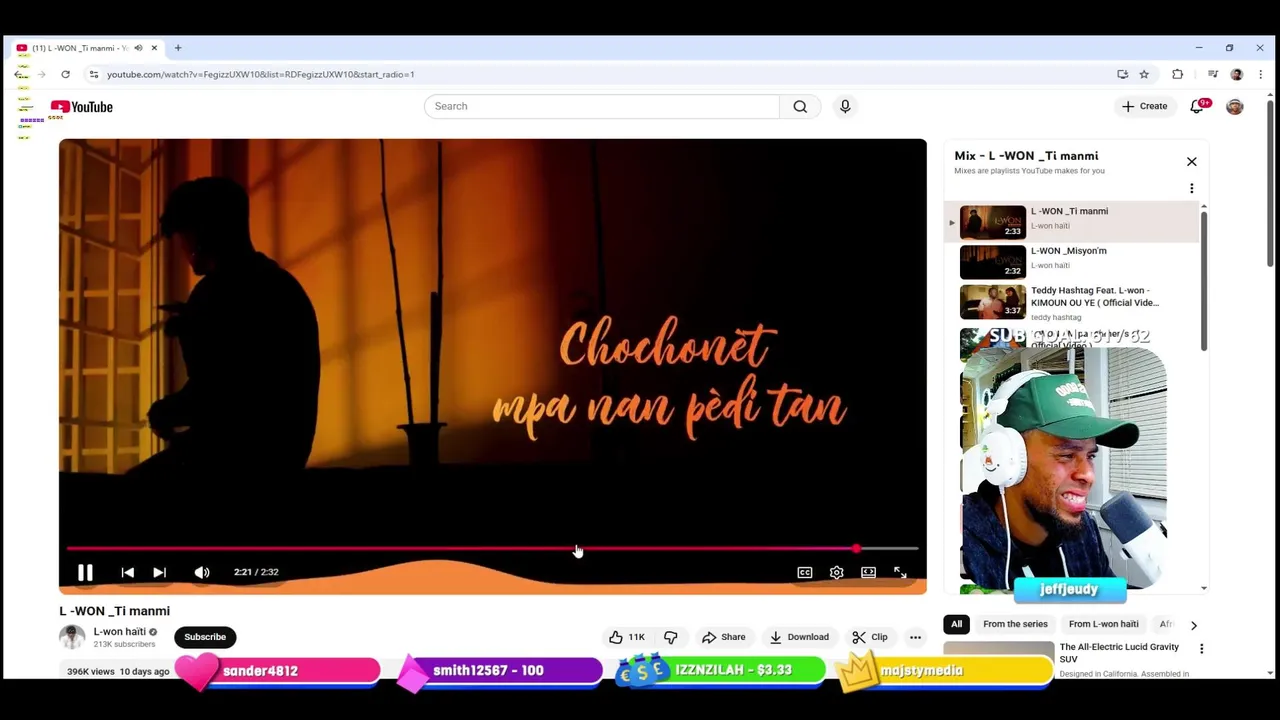Open YouTube notifications bell
Image resolution: width=1280 pixels, height=720 pixels.
tap(1197, 106)
